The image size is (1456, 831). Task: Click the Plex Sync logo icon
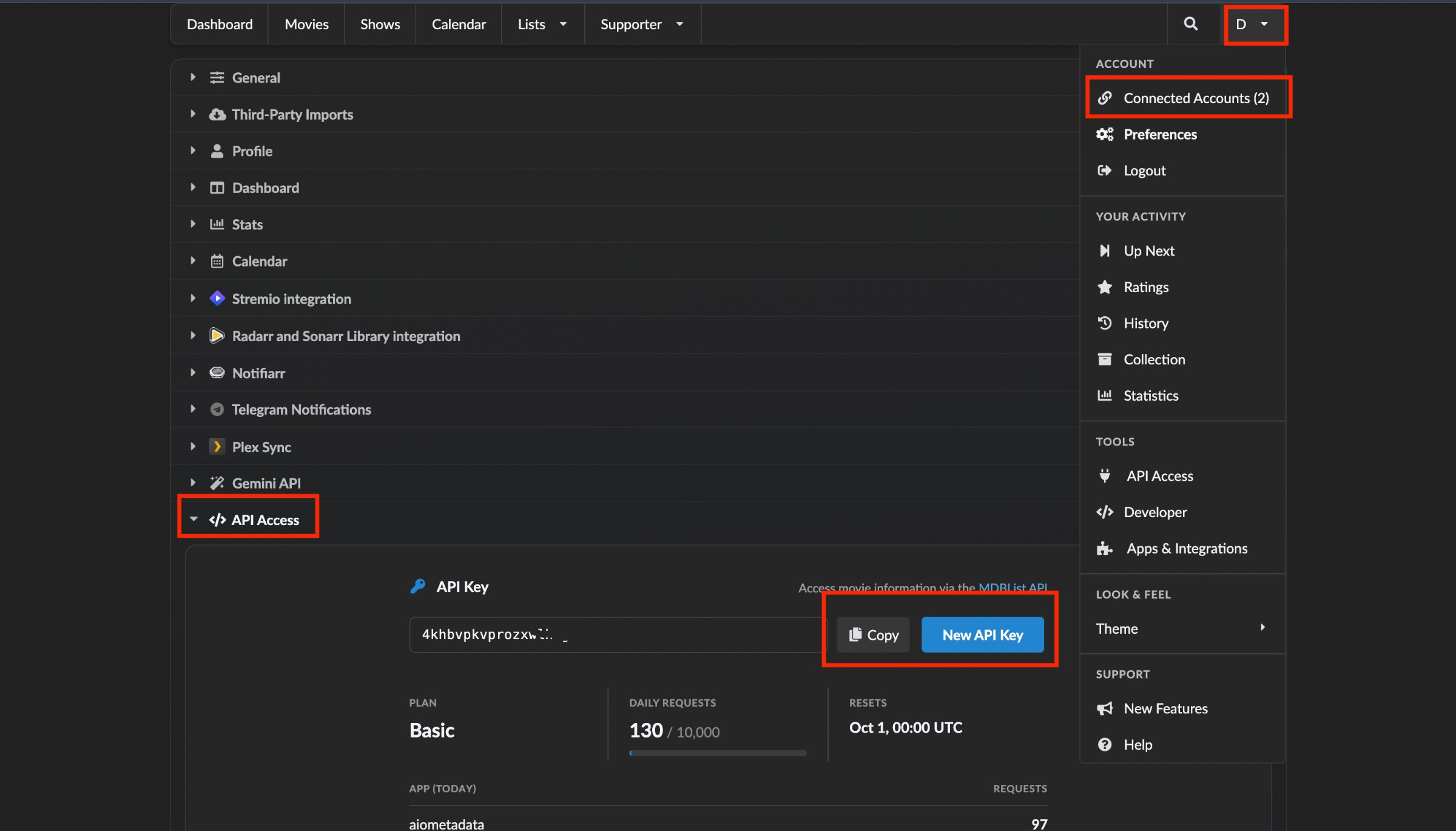point(217,447)
